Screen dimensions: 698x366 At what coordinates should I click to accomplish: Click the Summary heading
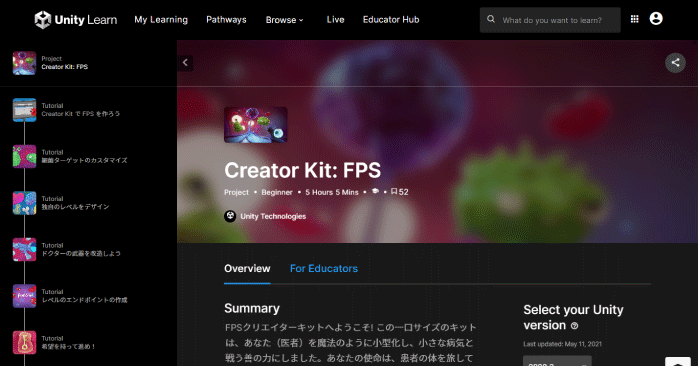click(252, 308)
